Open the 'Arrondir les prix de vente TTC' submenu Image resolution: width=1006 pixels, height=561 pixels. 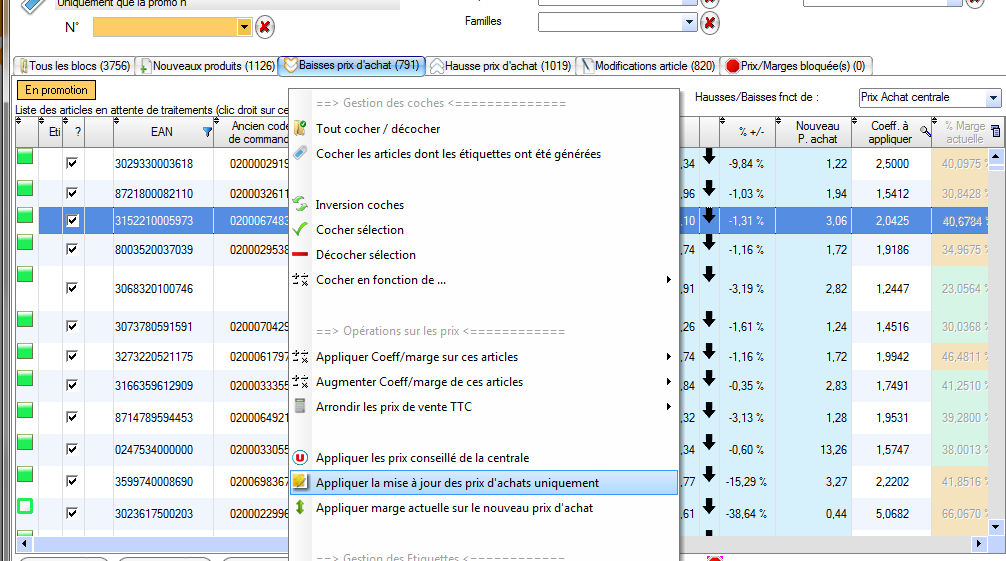coord(395,407)
